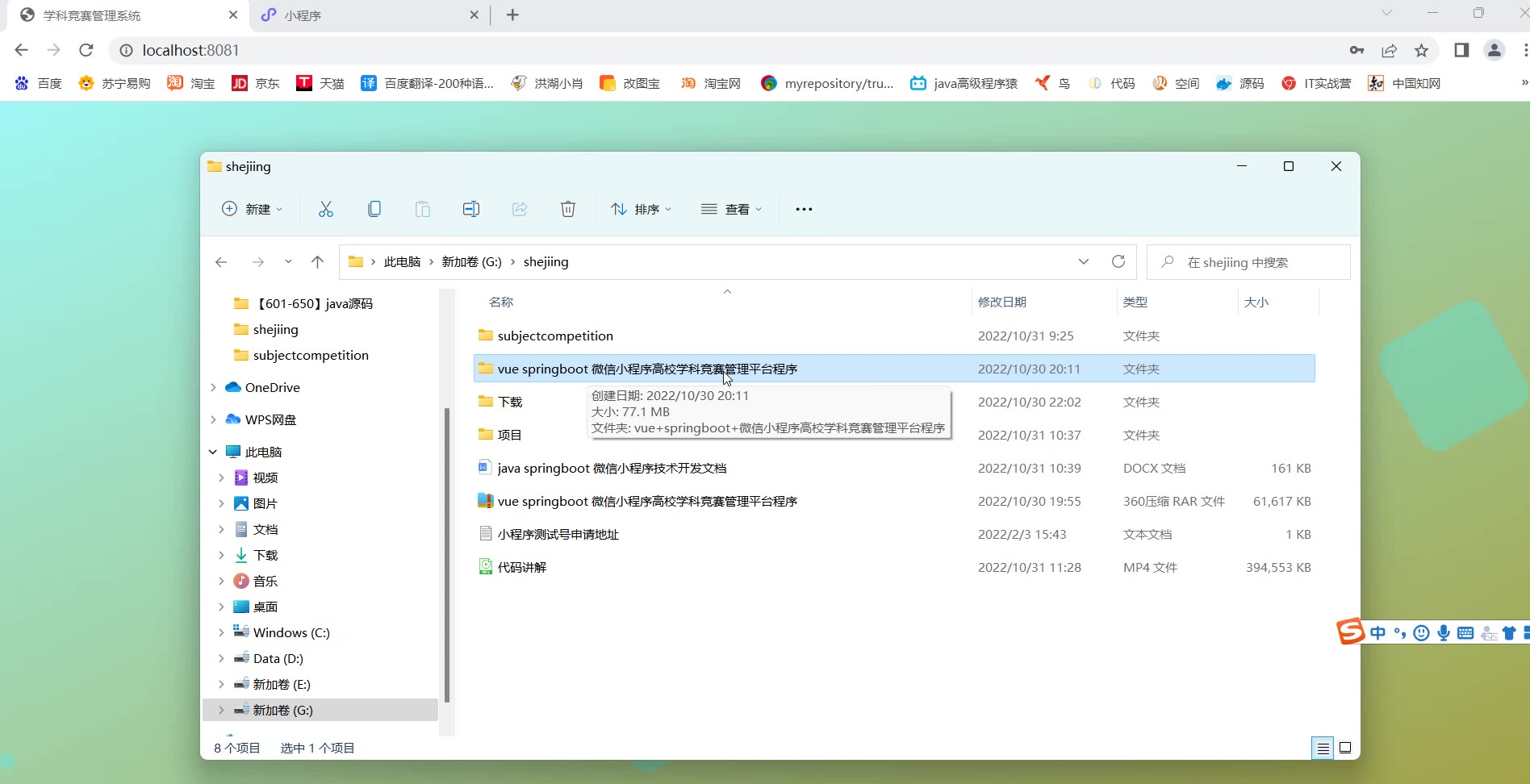Open a new browser tab

[x=512, y=15]
